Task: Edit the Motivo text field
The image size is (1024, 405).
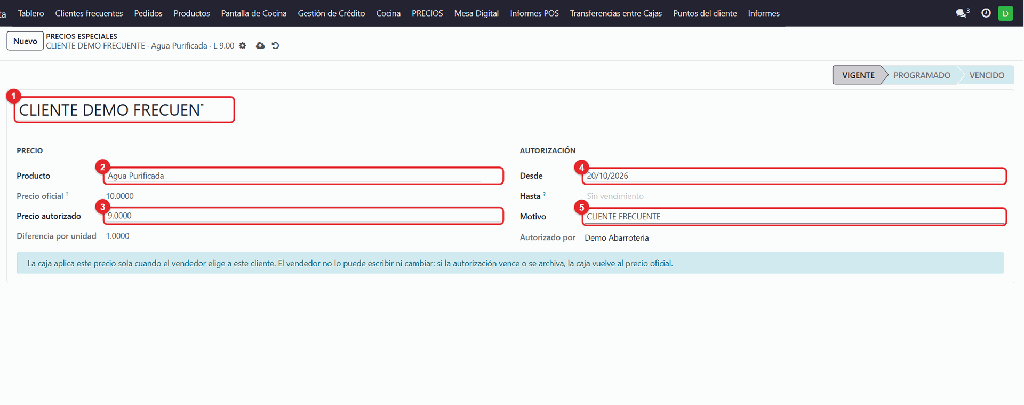Action: [794, 216]
